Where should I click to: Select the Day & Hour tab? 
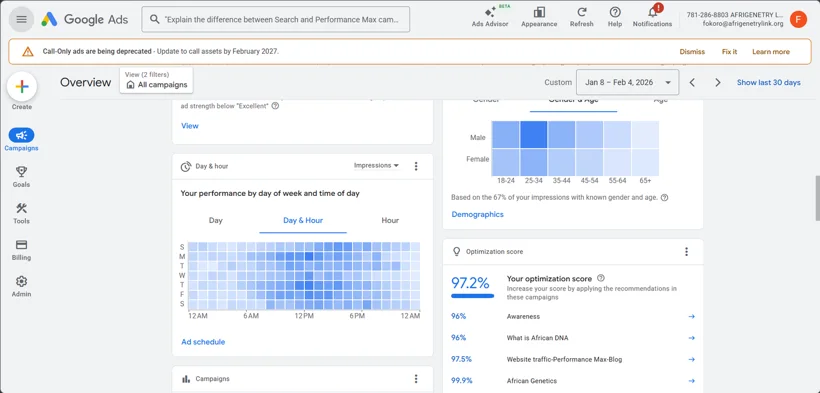[303, 220]
